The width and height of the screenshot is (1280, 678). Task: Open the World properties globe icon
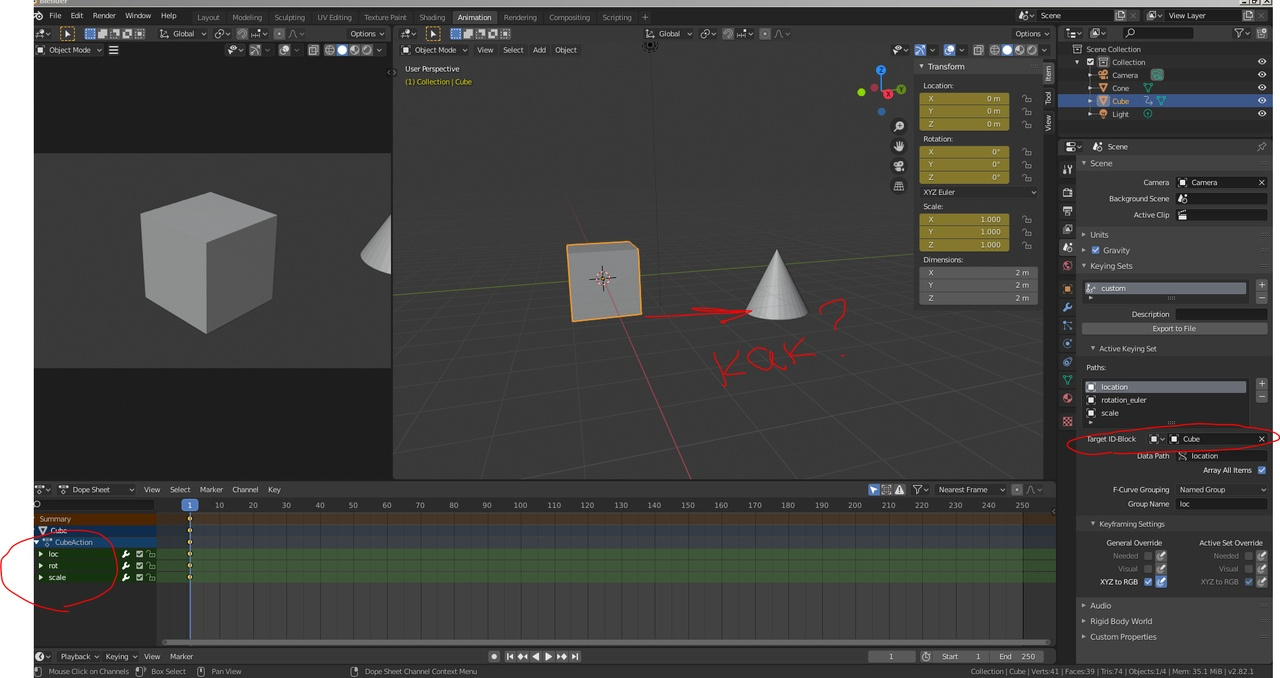[1066, 265]
